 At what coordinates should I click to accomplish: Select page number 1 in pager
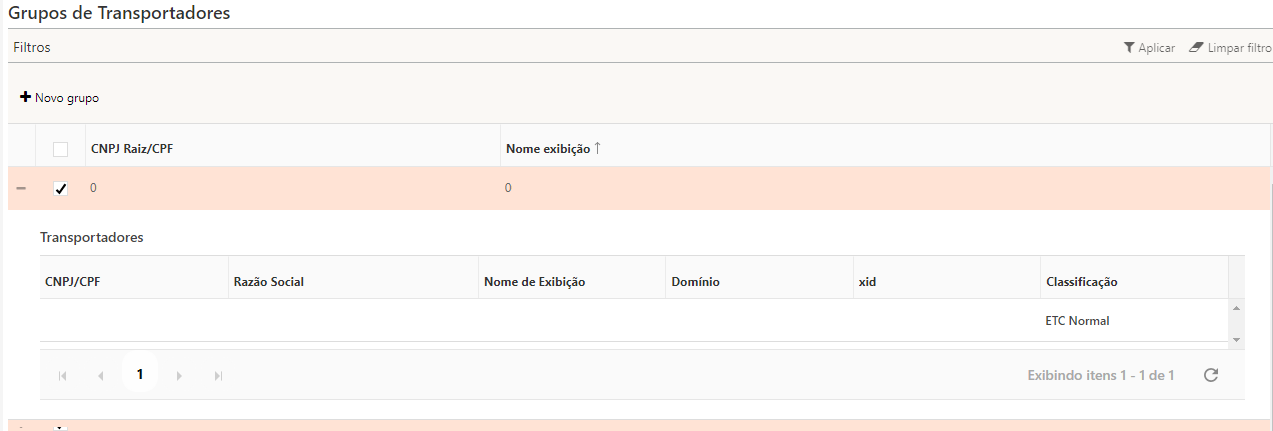pos(140,375)
